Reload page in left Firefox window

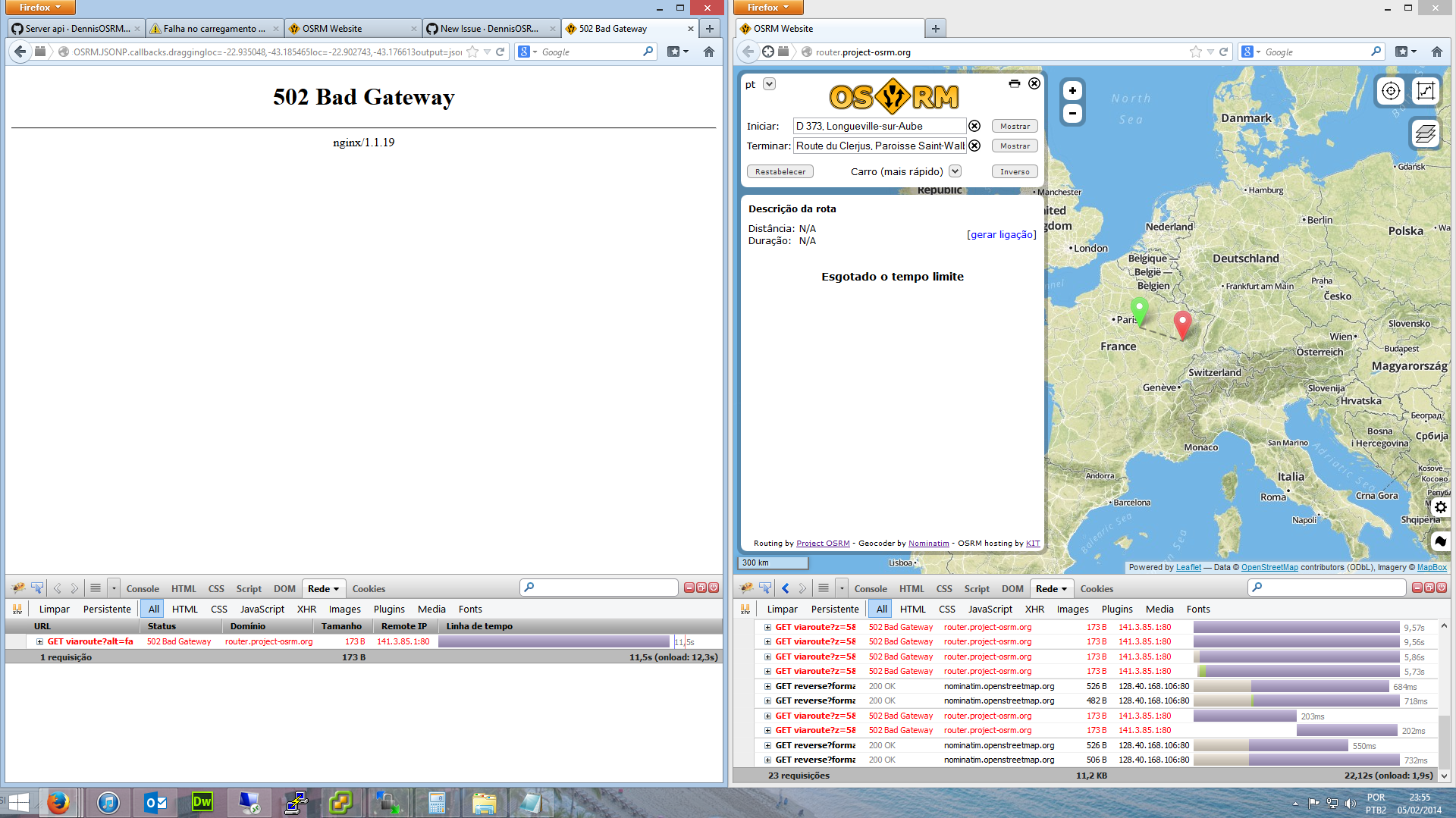500,52
